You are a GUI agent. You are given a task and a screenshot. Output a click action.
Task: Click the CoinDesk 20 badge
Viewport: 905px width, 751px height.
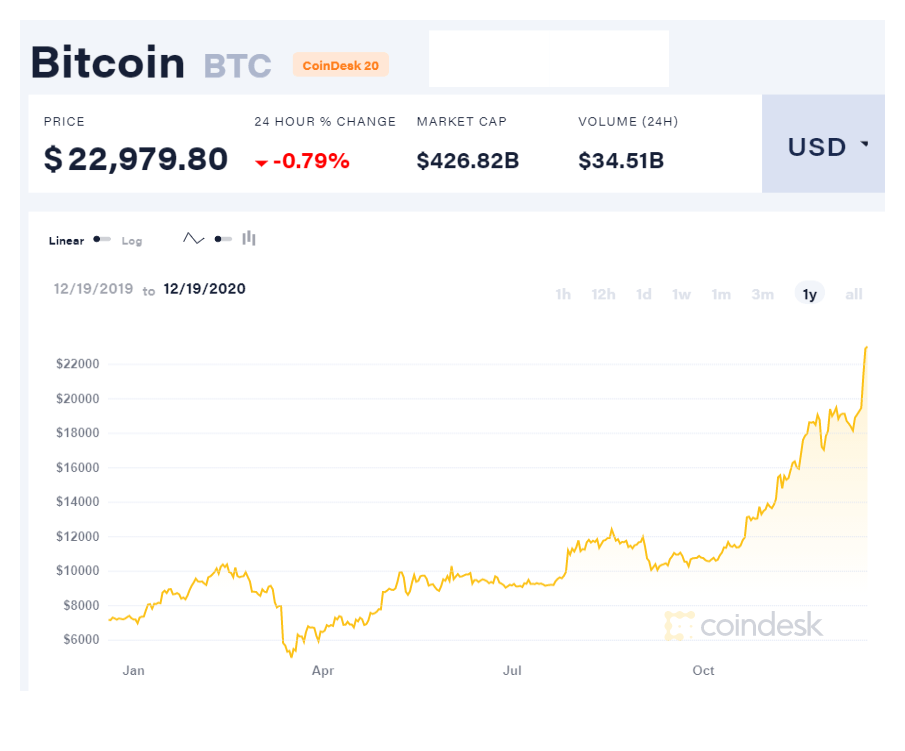tap(341, 65)
